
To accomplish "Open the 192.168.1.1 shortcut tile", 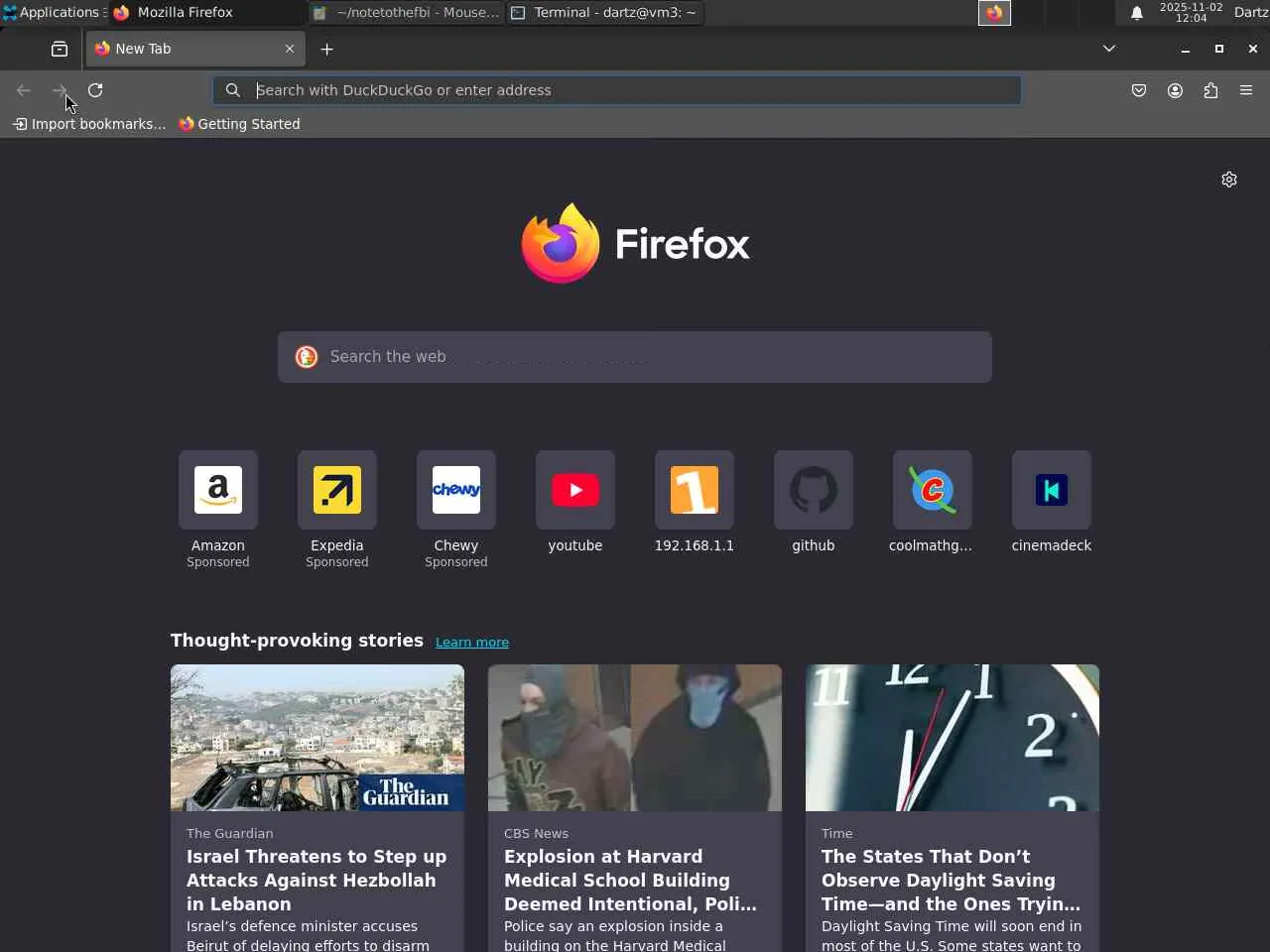I will (x=695, y=490).
